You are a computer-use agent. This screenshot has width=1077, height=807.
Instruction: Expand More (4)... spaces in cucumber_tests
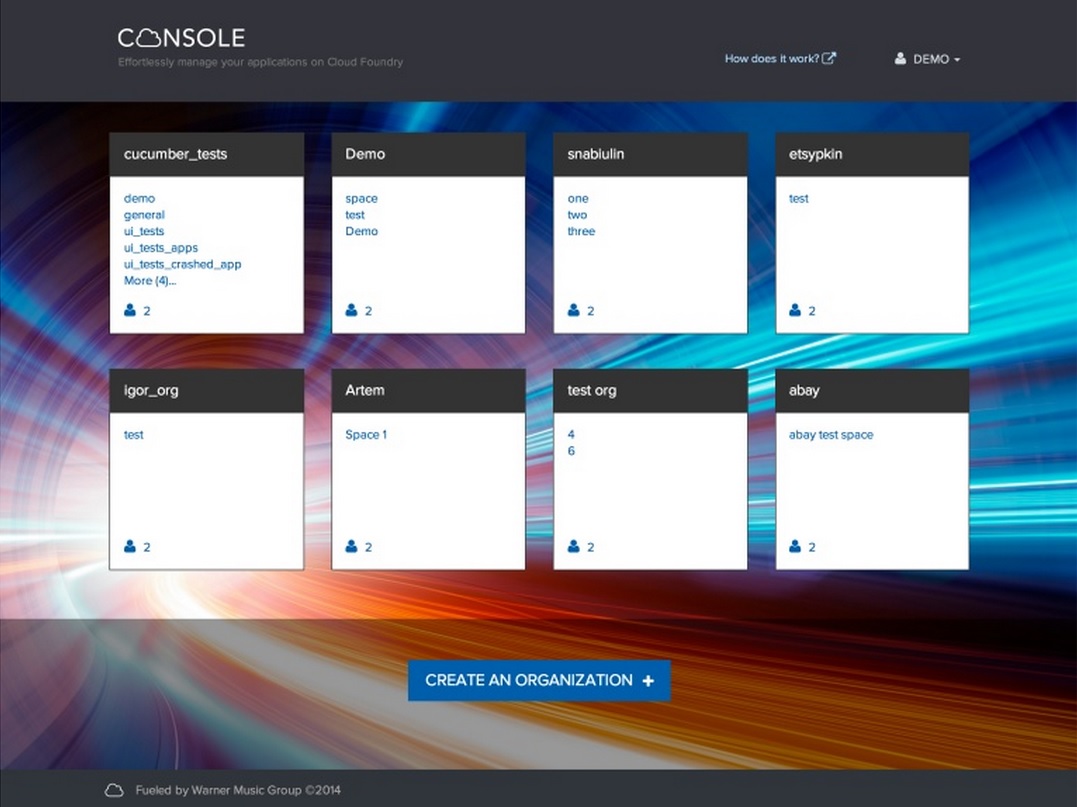coord(150,280)
